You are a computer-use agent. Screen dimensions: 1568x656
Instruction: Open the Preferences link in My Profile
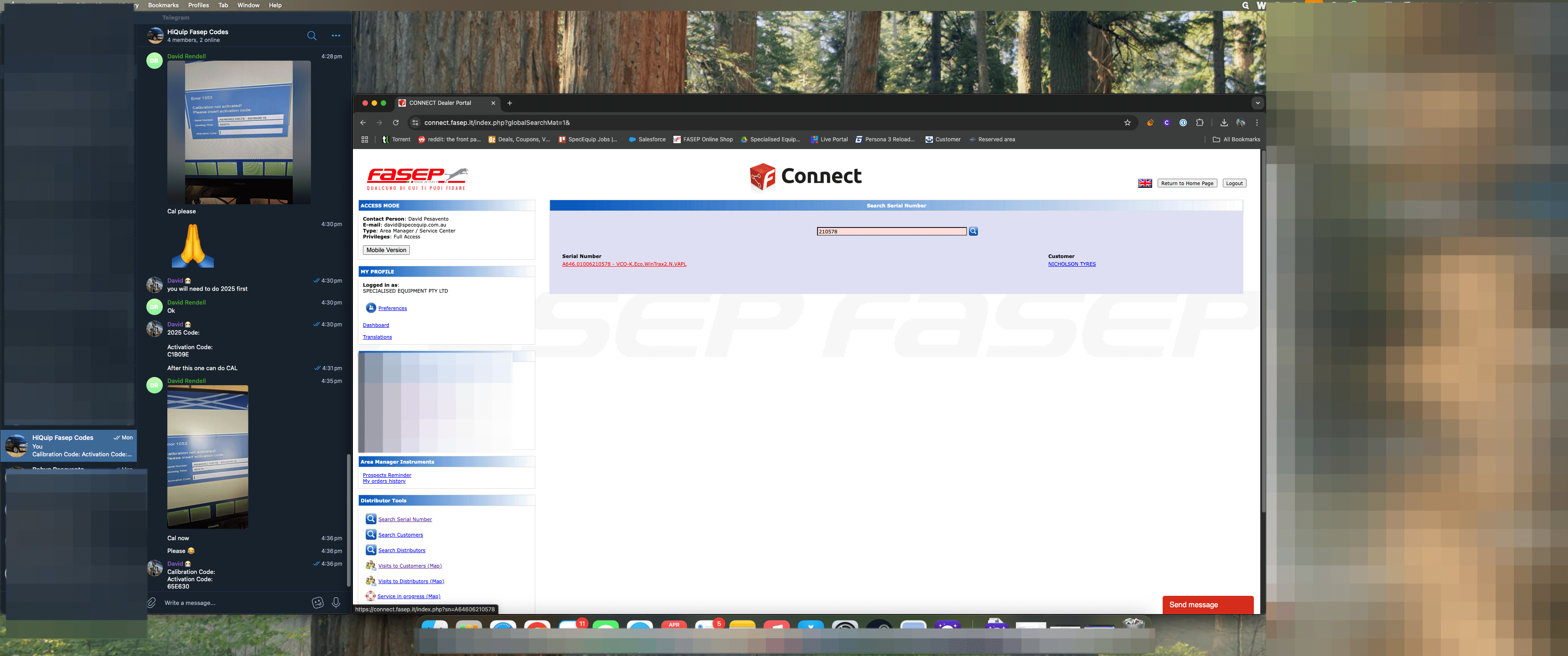point(393,308)
